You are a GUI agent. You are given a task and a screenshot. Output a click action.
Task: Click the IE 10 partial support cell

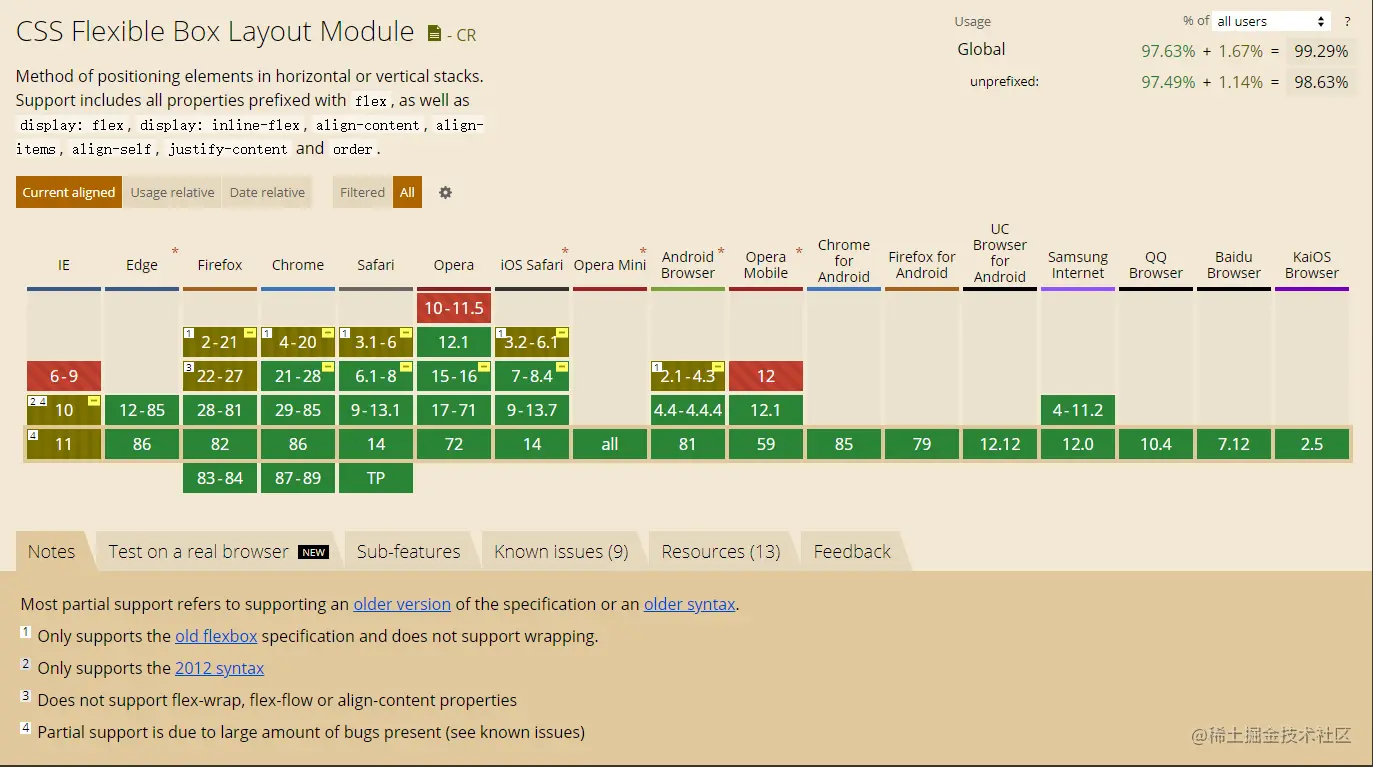tap(64, 410)
